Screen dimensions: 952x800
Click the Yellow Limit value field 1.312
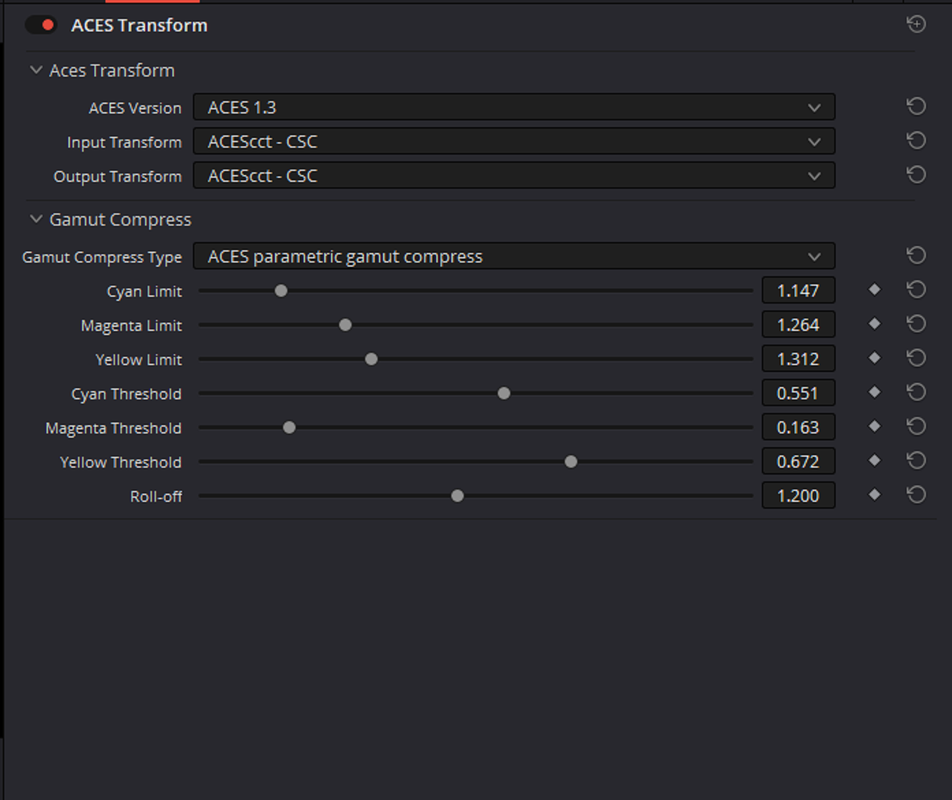point(798,359)
